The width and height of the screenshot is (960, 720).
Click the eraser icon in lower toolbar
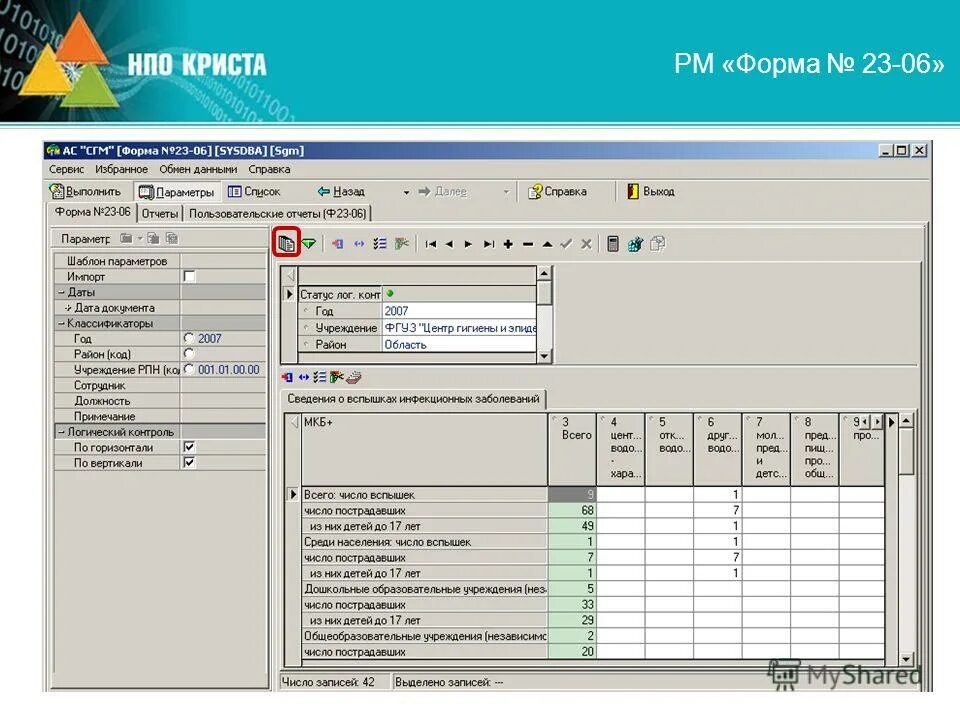pos(354,377)
